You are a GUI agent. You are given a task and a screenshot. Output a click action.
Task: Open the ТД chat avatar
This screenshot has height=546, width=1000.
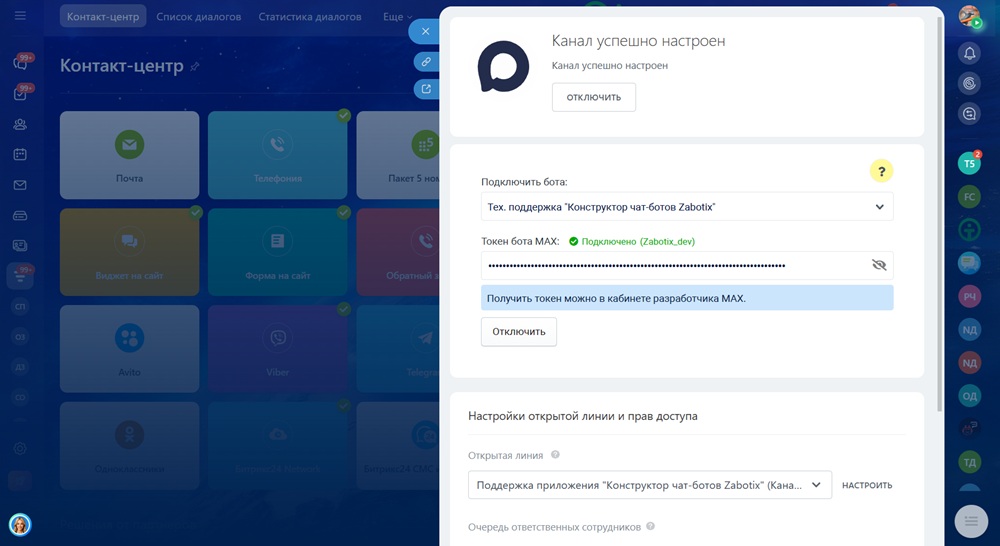coord(969,462)
